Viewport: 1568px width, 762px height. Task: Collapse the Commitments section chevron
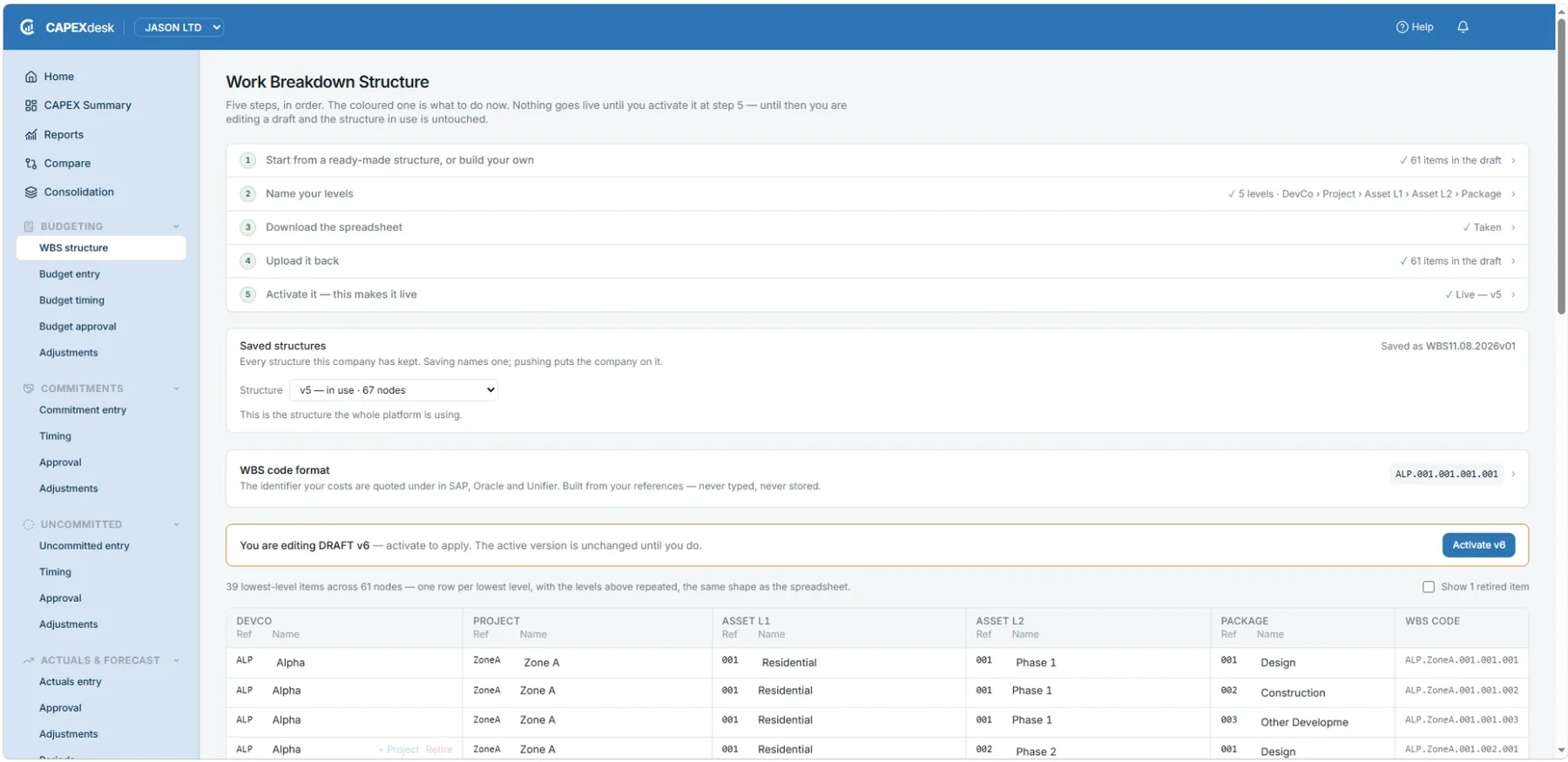tap(176, 388)
